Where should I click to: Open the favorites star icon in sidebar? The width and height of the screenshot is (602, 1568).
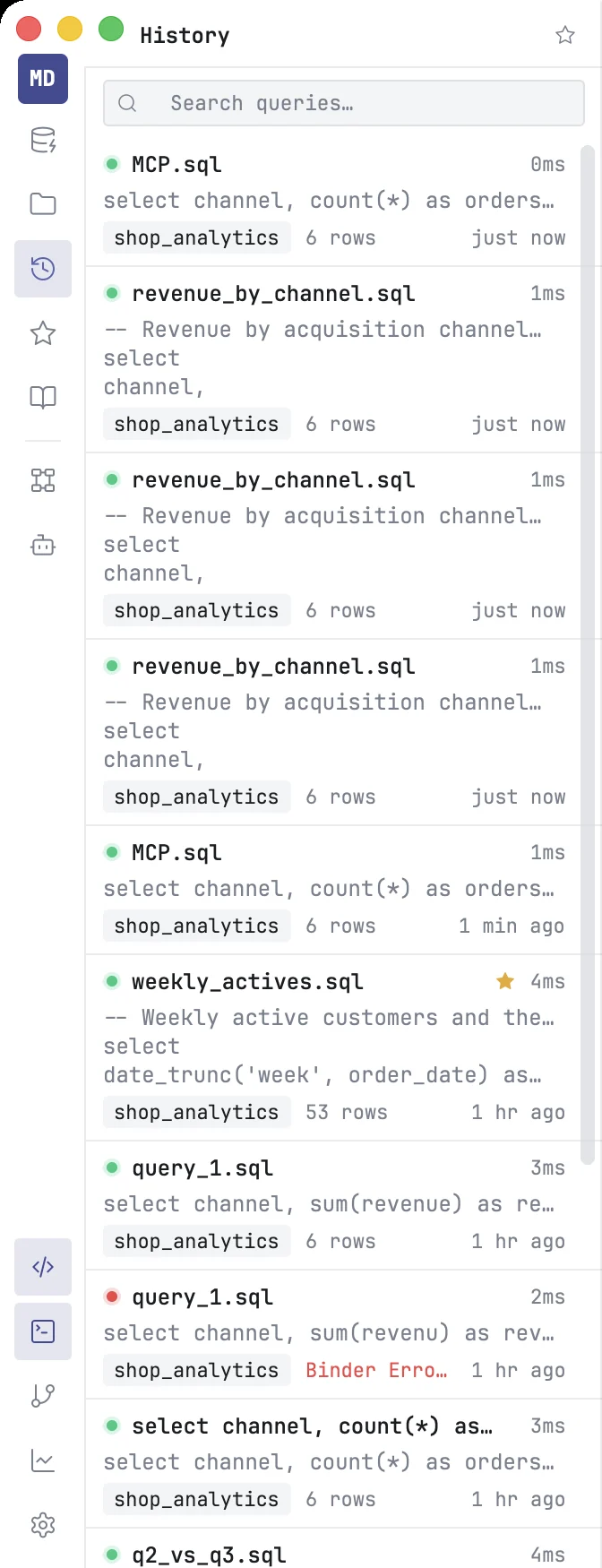pyautogui.click(x=43, y=333)
